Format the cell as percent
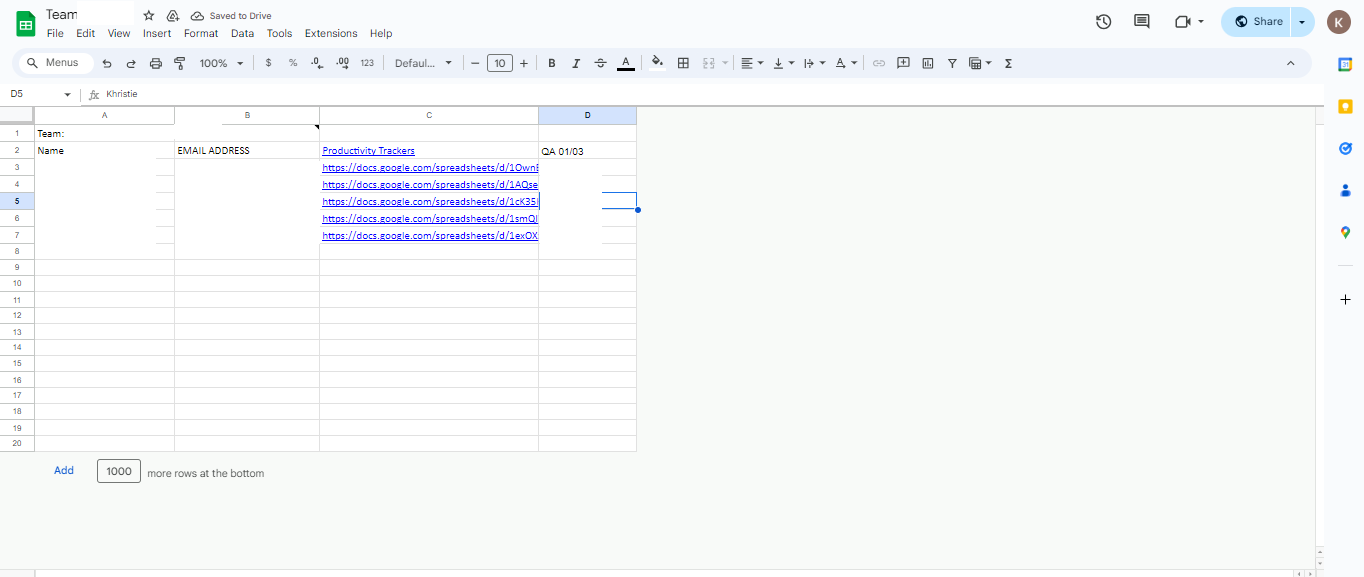The image size is (1364, 577). tap(293, 63)
